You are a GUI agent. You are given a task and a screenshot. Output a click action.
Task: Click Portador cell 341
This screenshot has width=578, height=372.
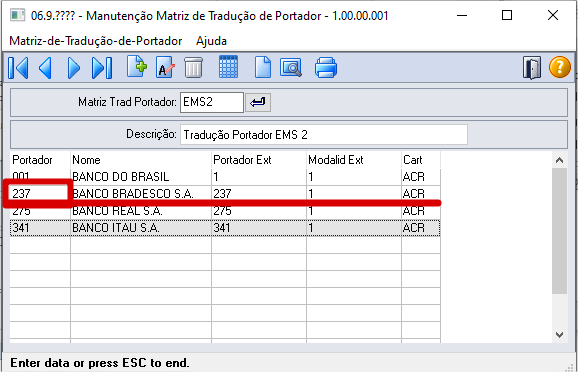[x=40, y=228]
